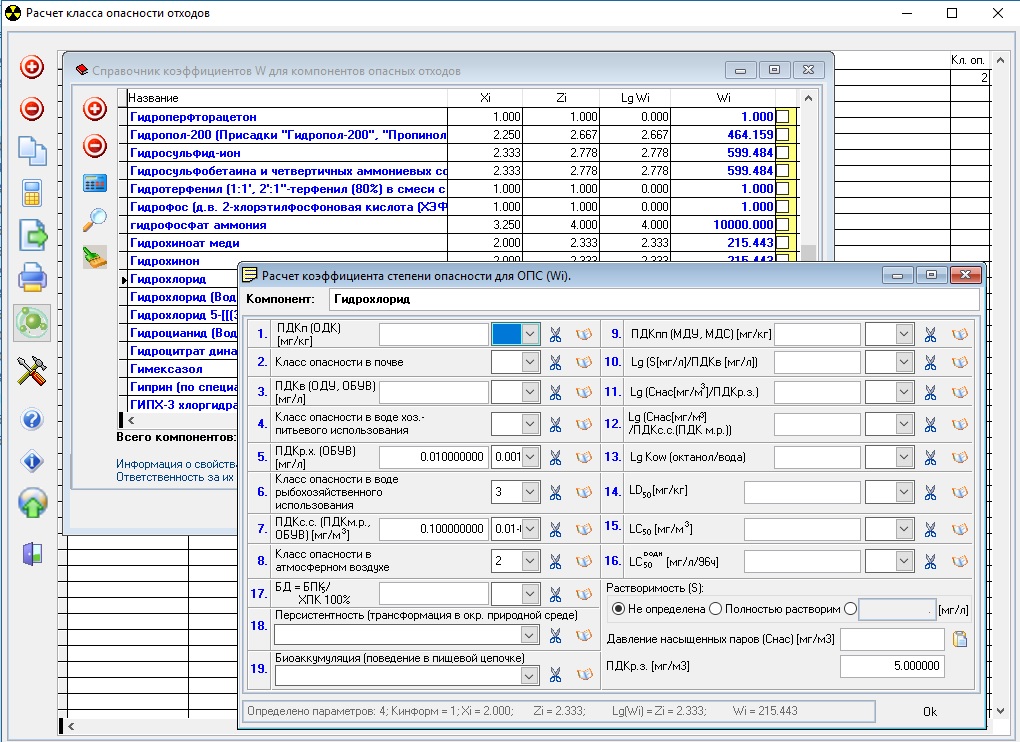Click the printer icon in left sidebar

(32, 277)
